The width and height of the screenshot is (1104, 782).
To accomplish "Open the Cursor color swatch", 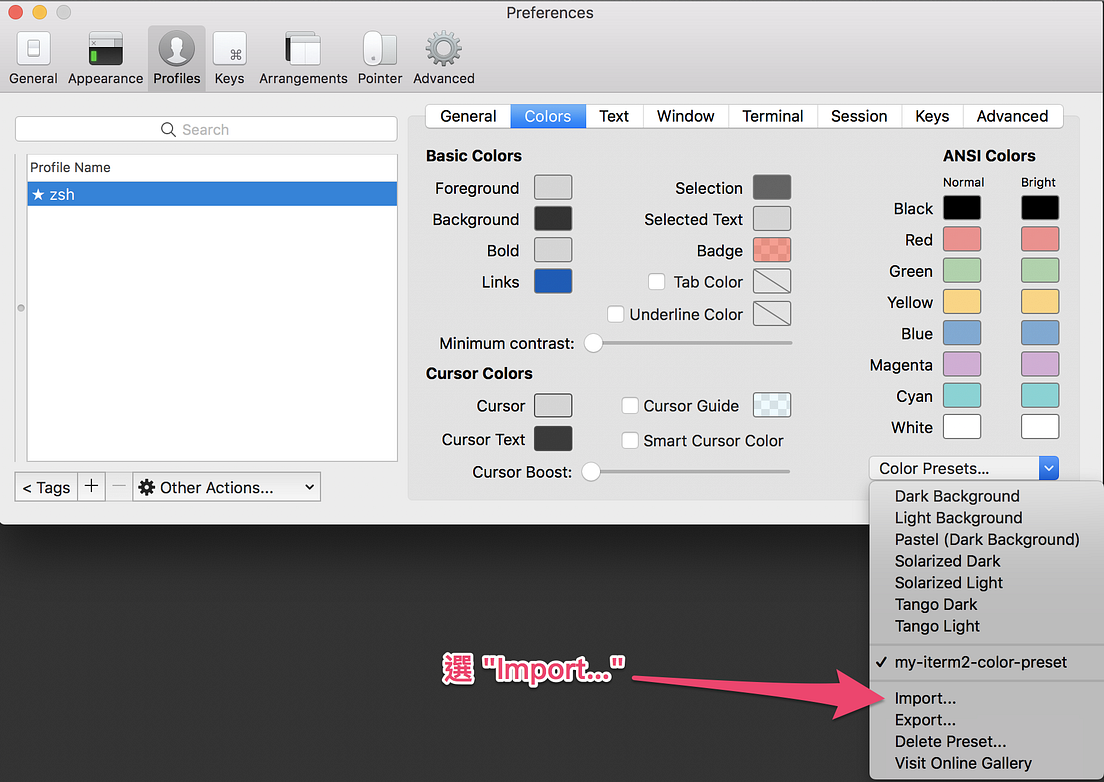I will pos(553,405).
